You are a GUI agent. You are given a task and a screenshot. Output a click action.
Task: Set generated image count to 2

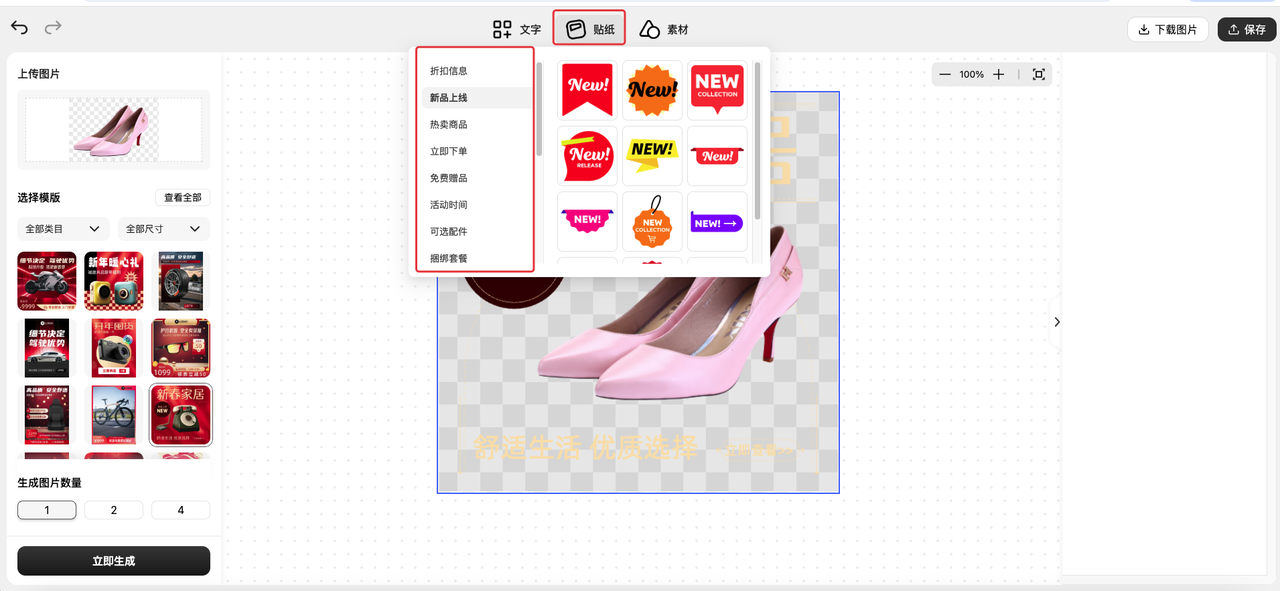pos(113,510)
